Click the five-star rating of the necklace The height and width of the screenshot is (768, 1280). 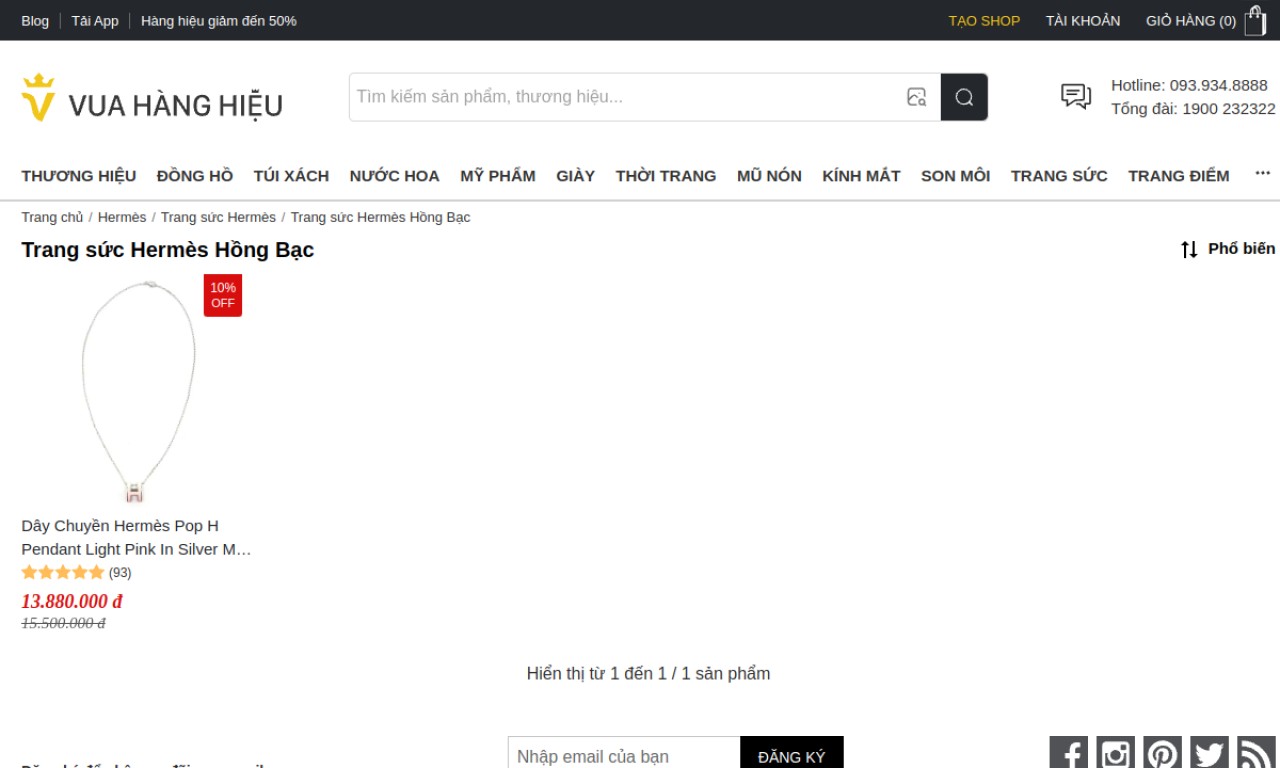(63, 573)
